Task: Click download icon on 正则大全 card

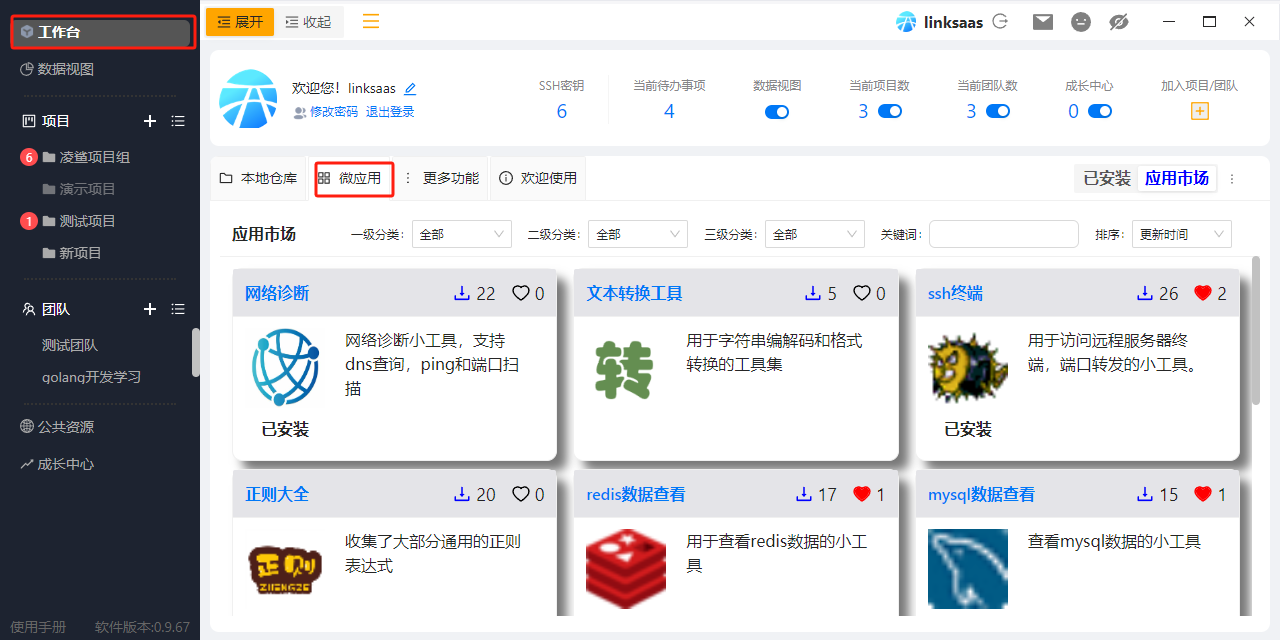Action: click(462, 494)
